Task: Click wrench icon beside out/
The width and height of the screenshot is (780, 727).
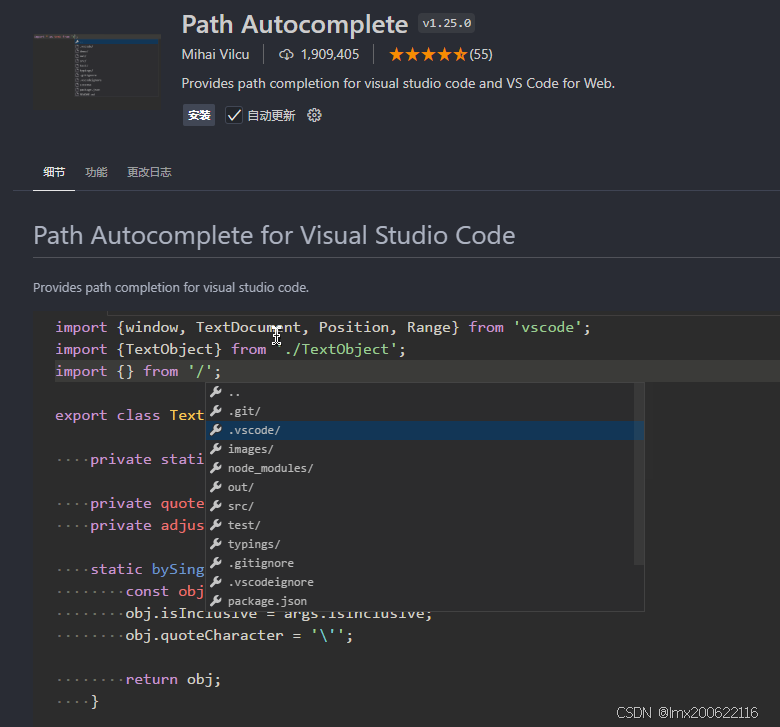Action: [x=216, y=486]
